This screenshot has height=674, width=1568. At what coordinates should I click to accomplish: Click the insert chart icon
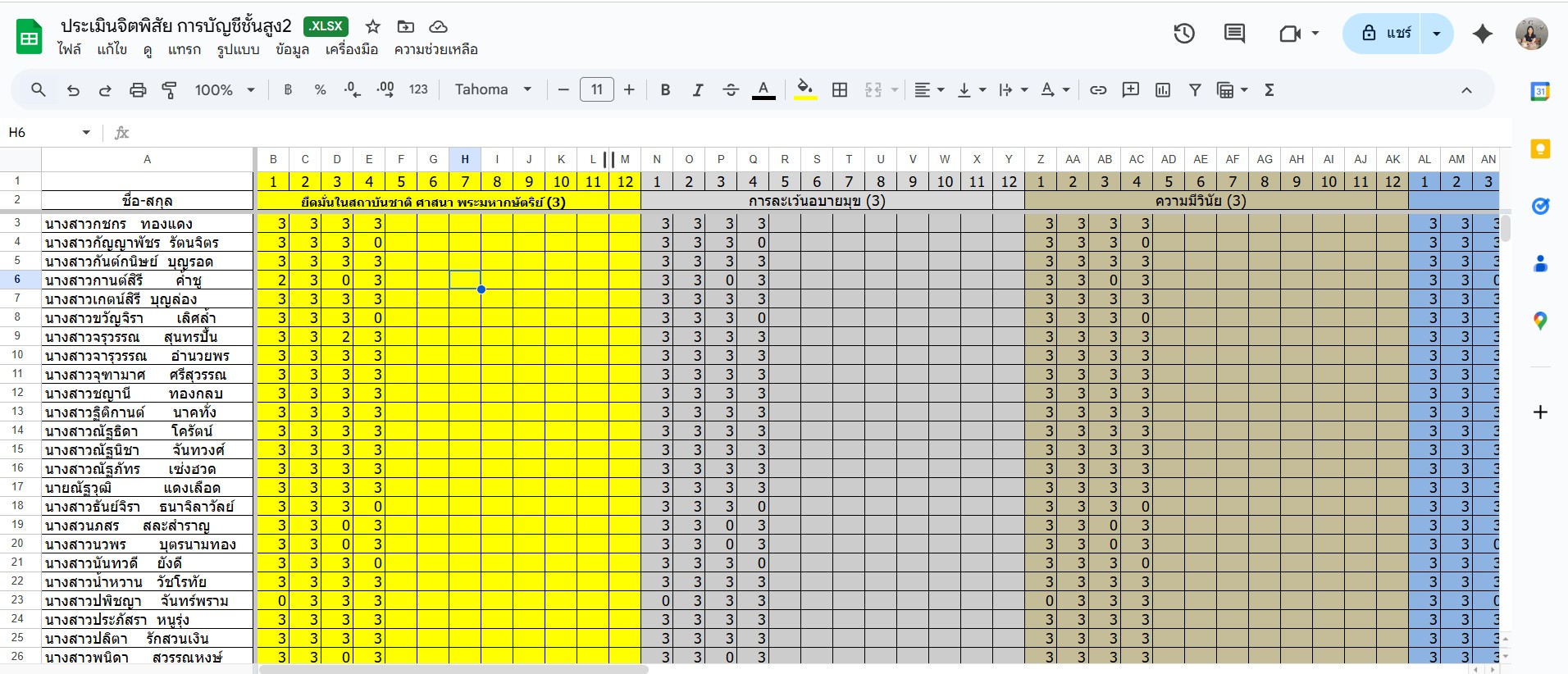(x=1162, y=90)
